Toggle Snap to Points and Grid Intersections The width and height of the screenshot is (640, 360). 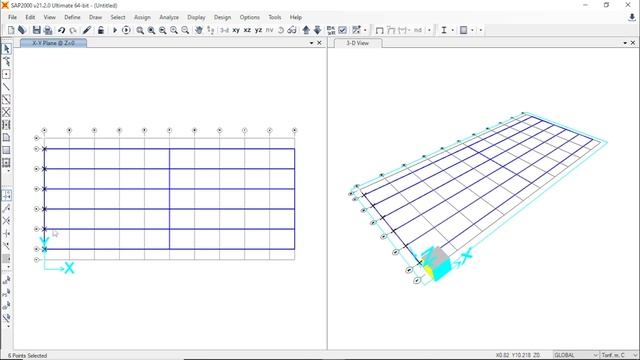coord(7,195)
